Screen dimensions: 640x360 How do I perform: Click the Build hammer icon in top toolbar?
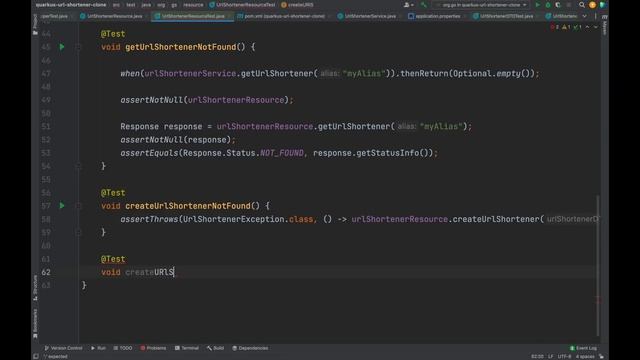click(423, 5)
